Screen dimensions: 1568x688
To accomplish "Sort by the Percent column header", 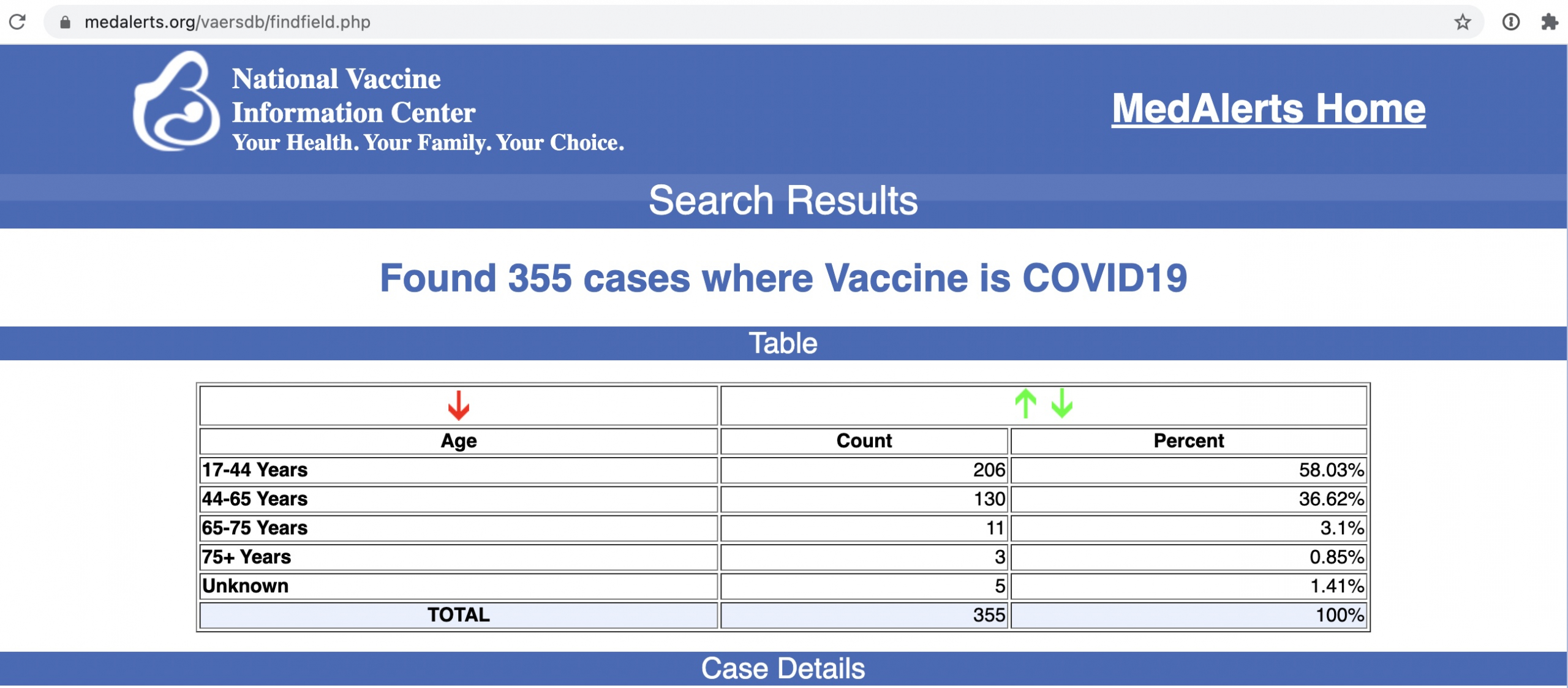I will (1188, 440).
